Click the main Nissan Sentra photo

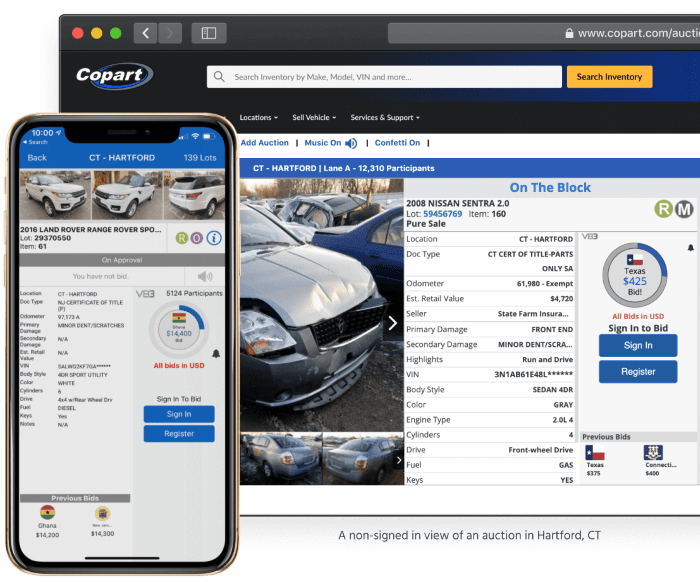321,305
